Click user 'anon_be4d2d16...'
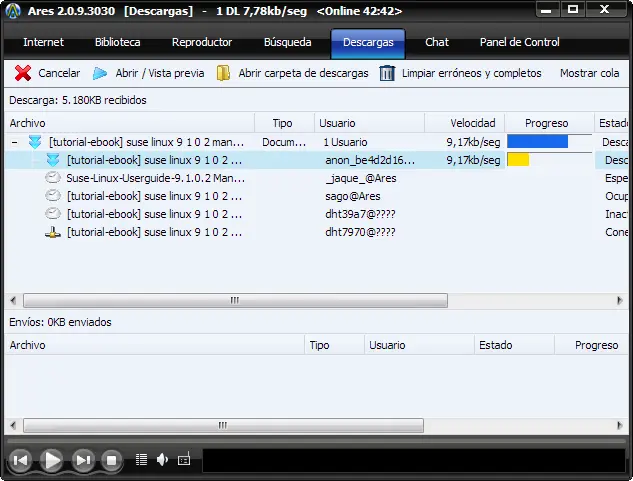 pos(370,160)
